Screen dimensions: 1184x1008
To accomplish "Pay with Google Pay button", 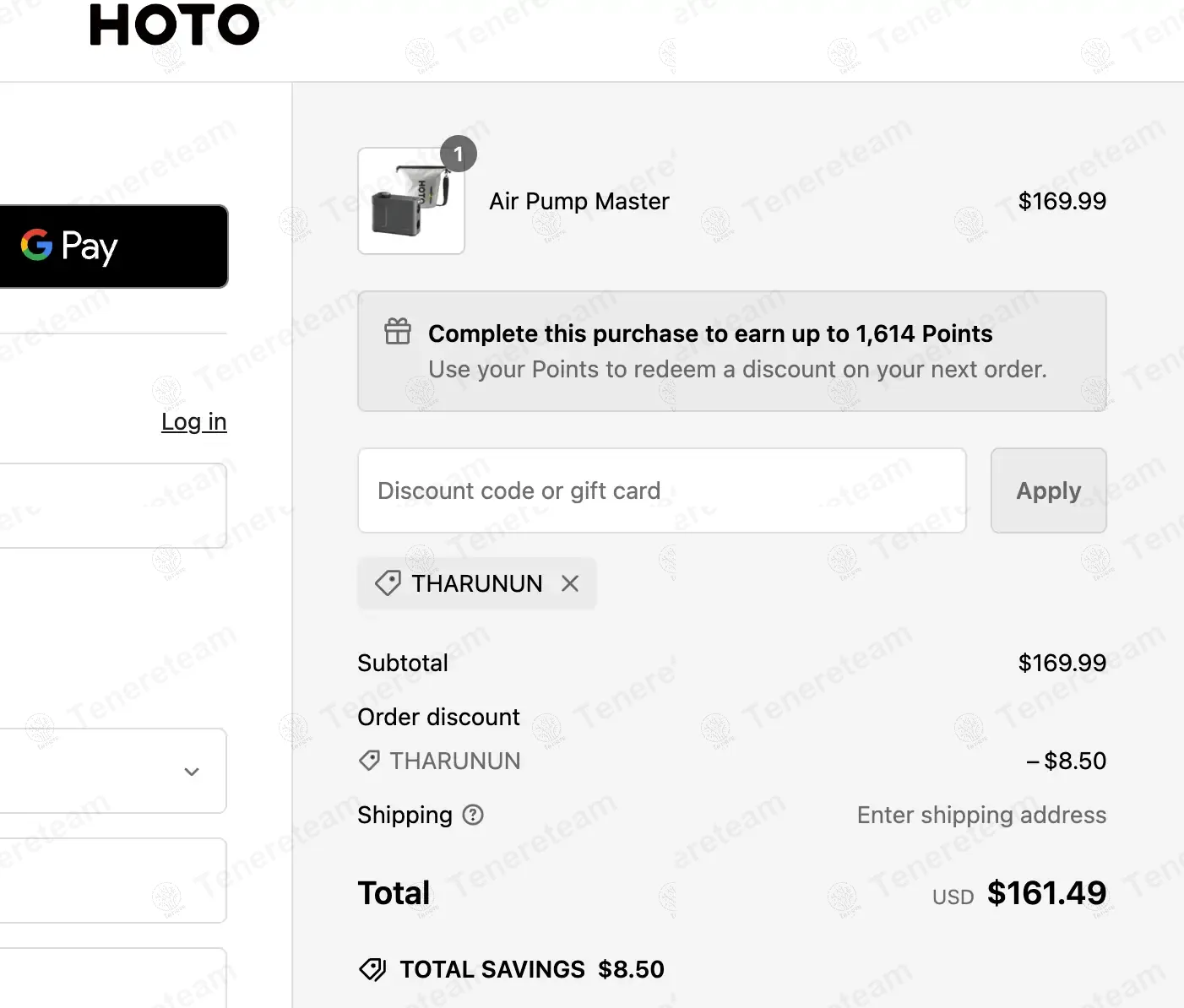I will [112, 247].
